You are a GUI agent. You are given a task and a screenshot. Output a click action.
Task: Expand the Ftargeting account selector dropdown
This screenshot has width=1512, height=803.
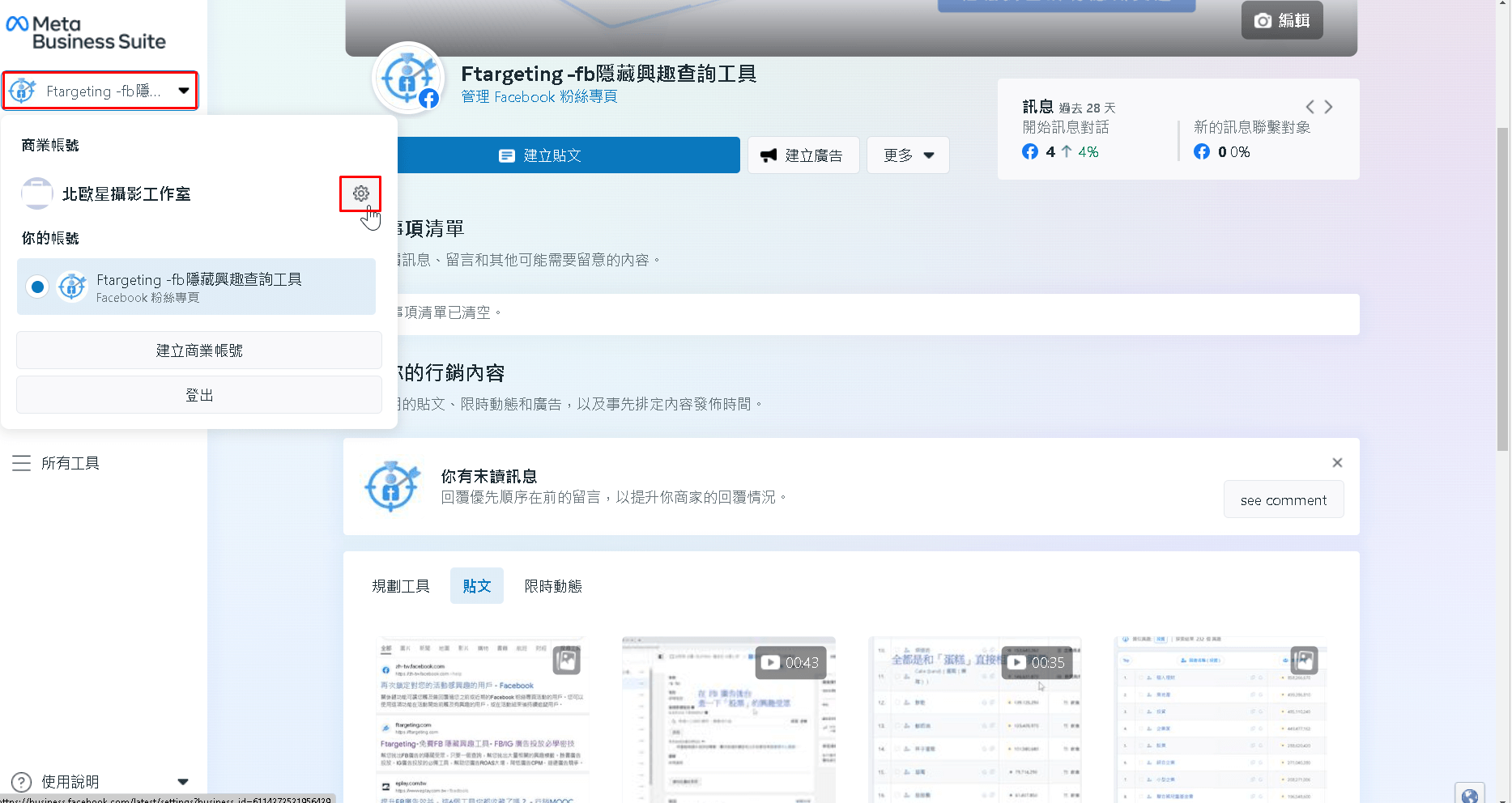click(100, 91)
